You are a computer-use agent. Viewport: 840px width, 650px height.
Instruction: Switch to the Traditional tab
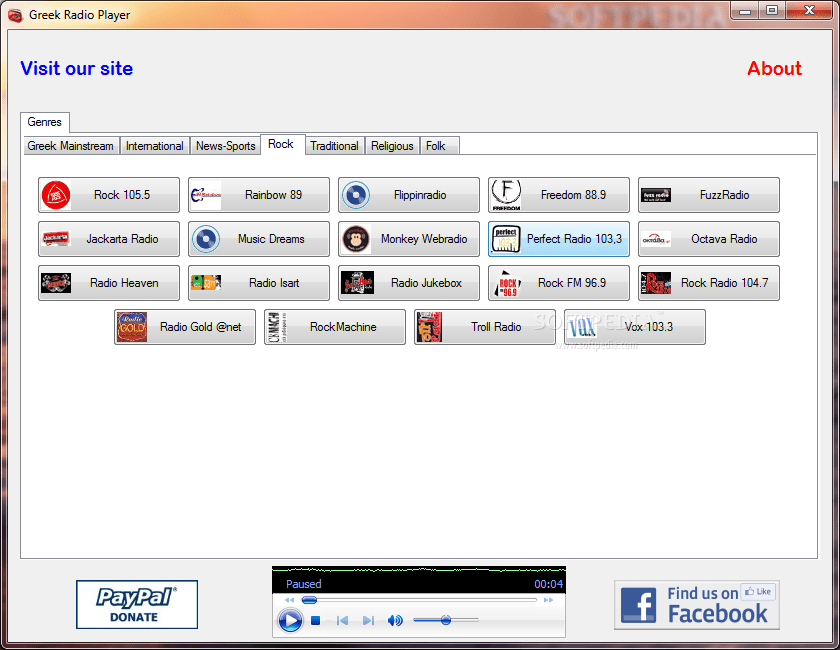334,145
